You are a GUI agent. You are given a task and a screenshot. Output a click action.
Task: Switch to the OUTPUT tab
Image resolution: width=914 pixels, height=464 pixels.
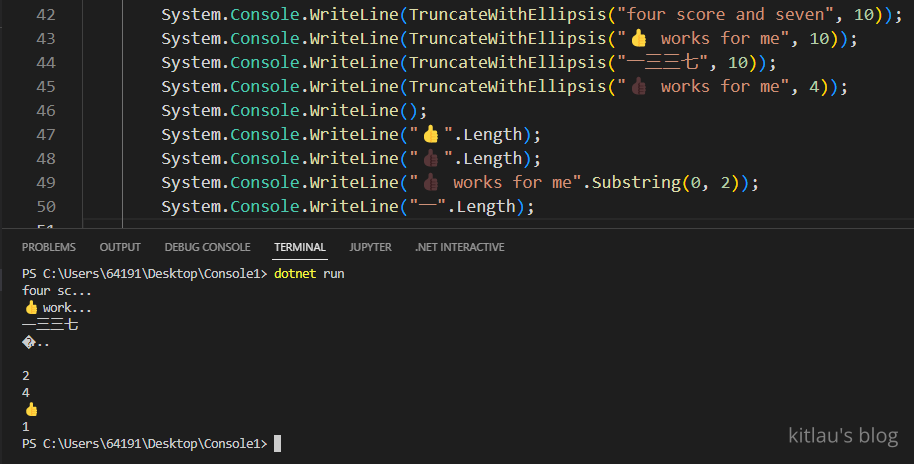[x=120, y=247]
